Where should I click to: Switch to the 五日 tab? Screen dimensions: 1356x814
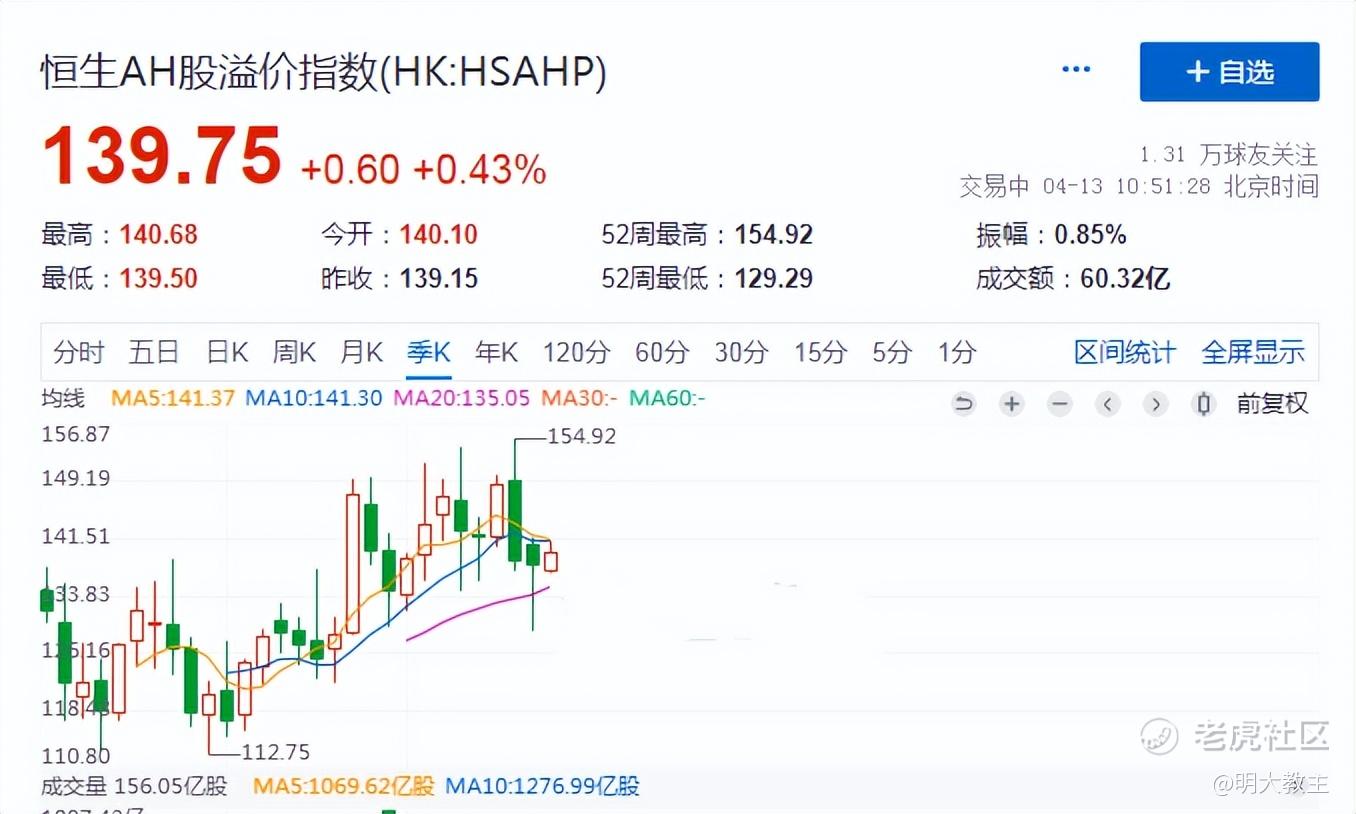[x=154, y=352]
